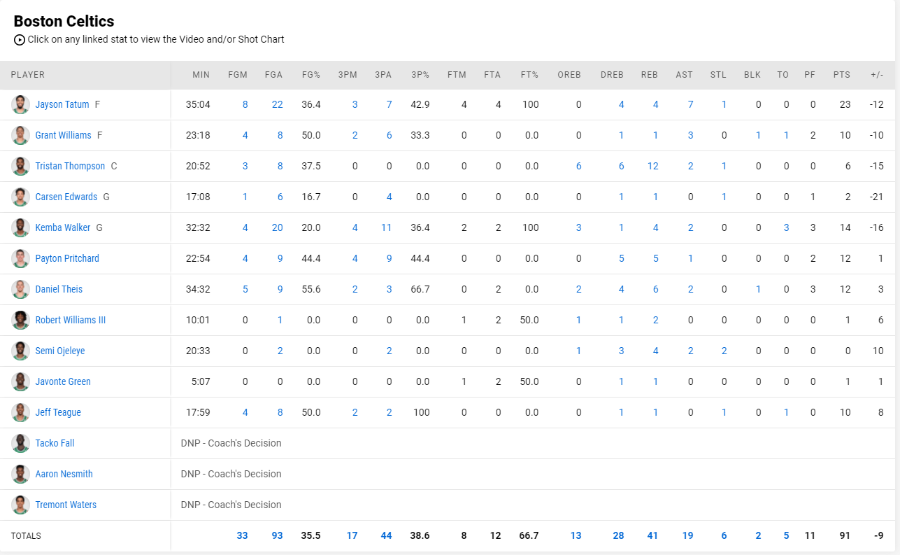The width and height of the screenshot is (900, 555).
Task: Click Carsen Edwards' player headshot
Action: click(x=21, y=197)
